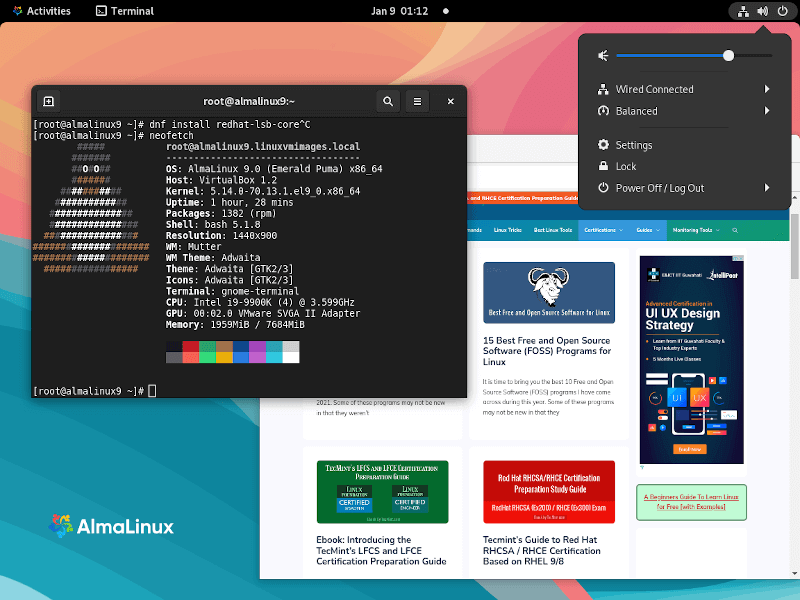Click the website search magnifier icon
The height and width of the screenshot is (600, 800).
(735, 230)
